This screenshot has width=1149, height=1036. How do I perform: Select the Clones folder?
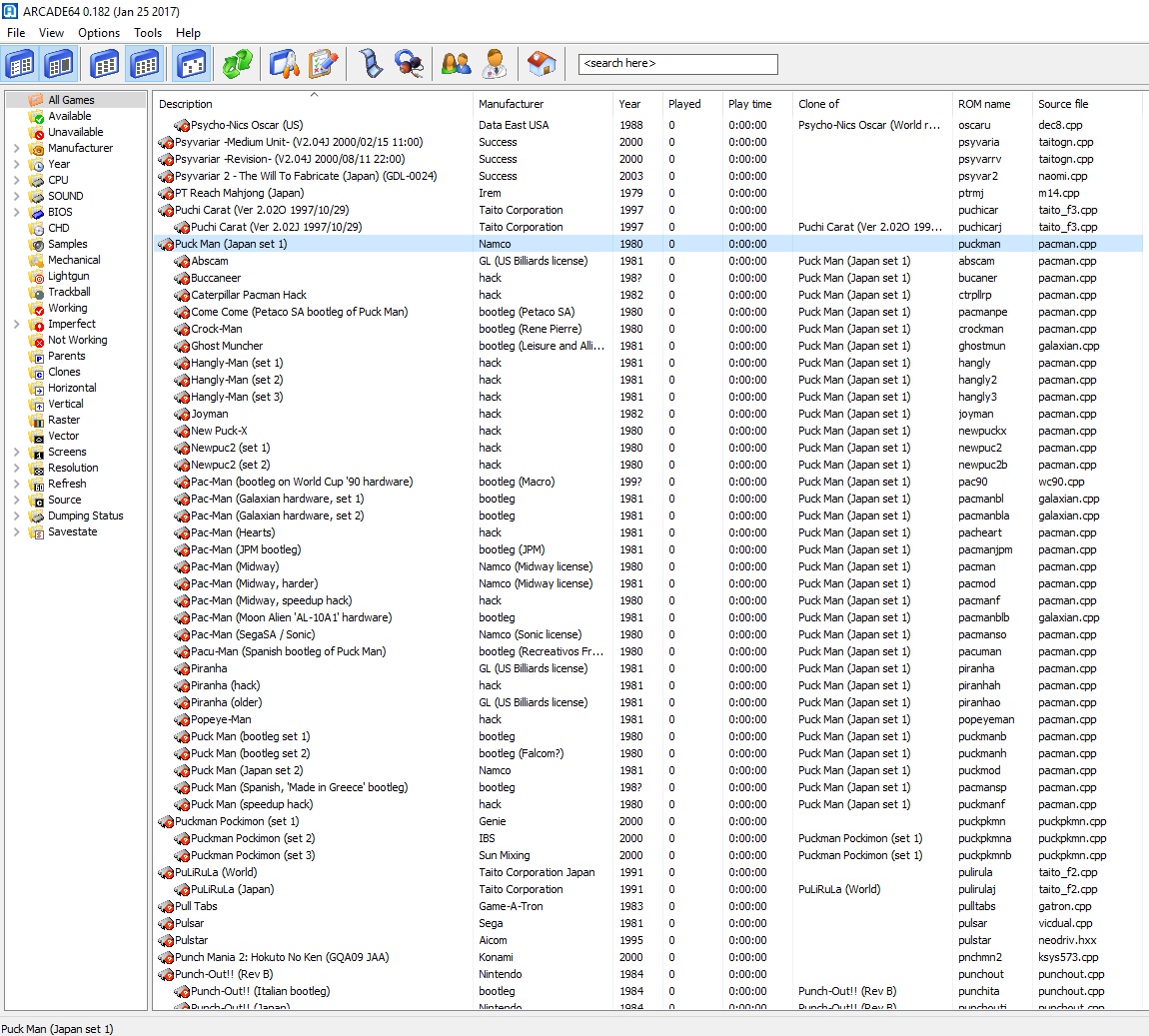pos(65,373)
